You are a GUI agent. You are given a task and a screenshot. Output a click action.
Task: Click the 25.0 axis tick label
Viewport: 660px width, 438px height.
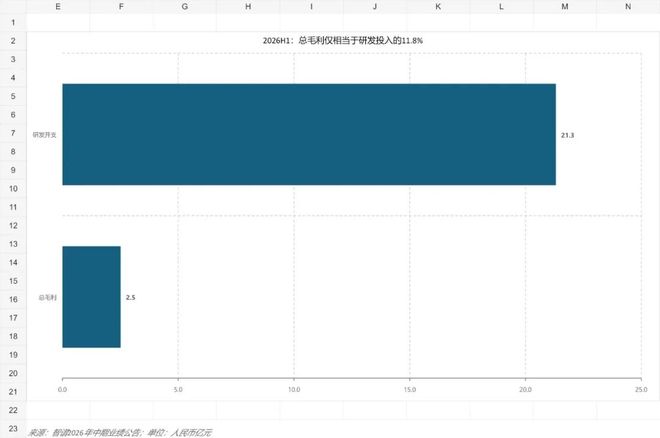click(641, 390)
